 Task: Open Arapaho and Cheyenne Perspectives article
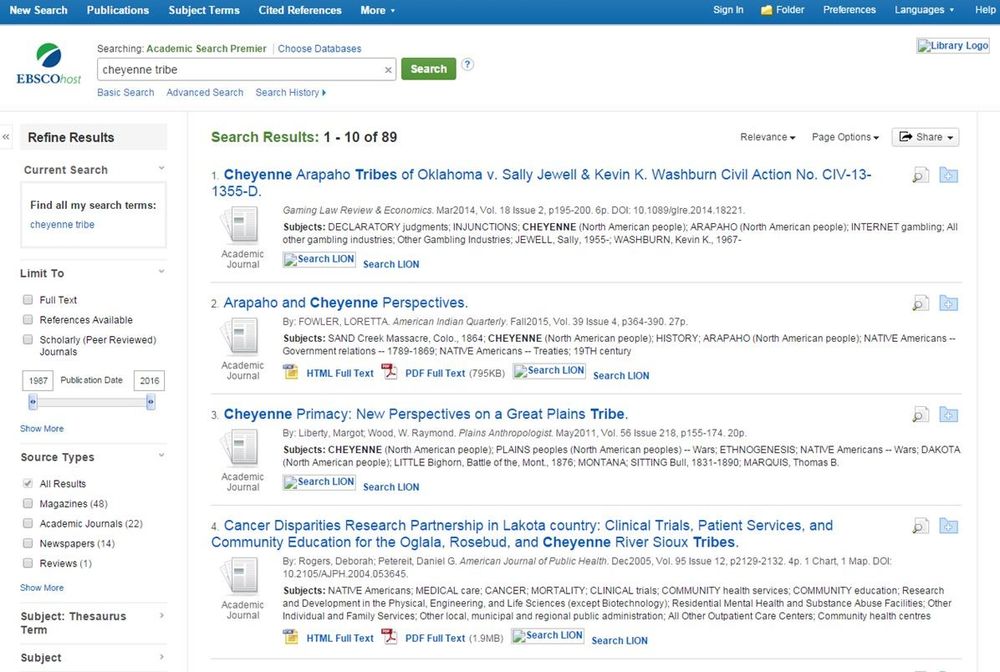[x=346, y=303]
